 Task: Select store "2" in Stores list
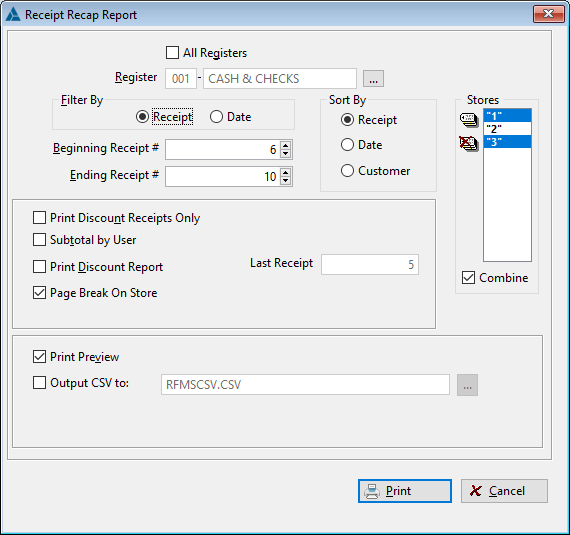pos(507,129)
